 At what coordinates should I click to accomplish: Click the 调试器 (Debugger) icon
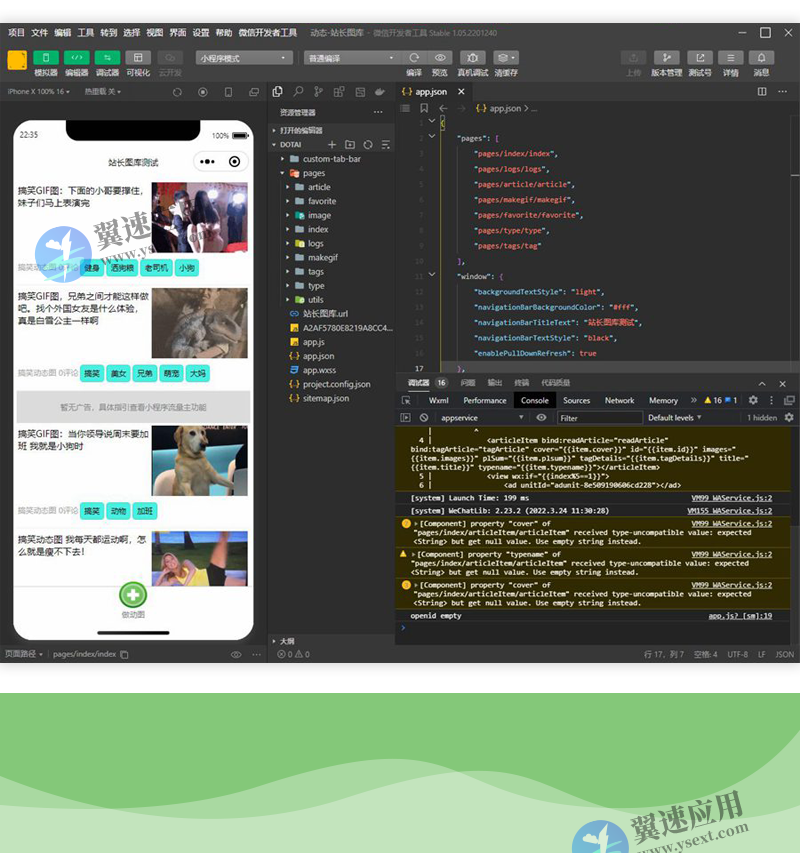[108, 56]
